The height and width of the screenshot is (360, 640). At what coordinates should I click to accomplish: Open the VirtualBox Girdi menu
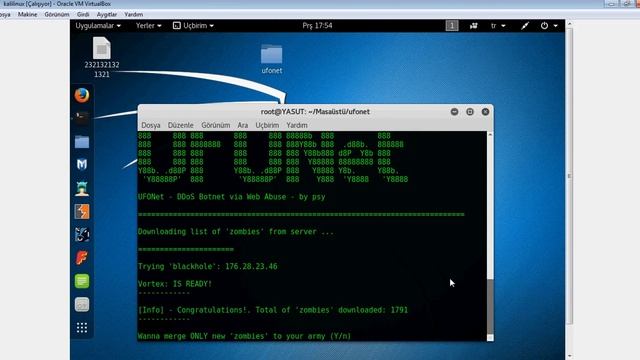coord(83,14)
